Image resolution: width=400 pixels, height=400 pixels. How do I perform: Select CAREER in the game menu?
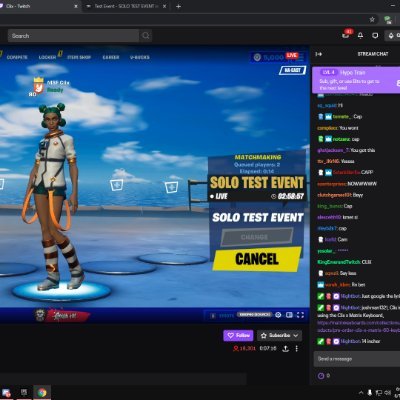(111, 57)
